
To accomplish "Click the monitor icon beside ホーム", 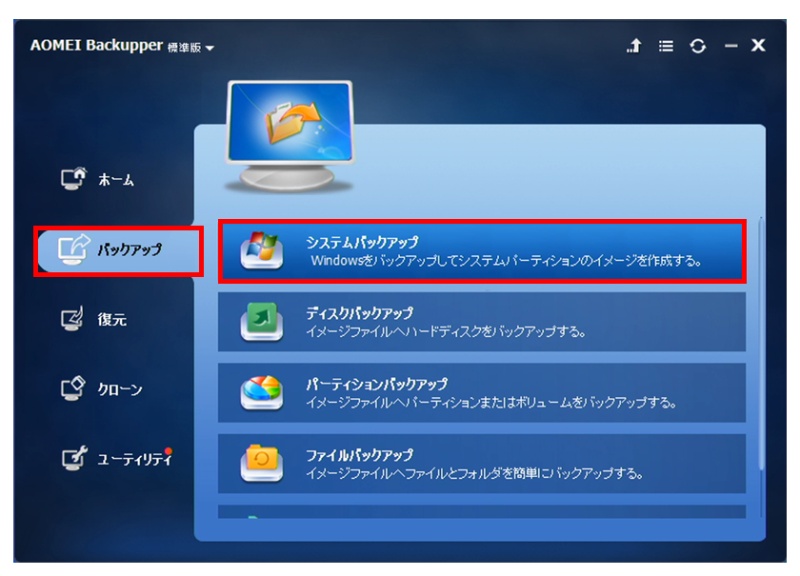I will pyautogui.click(x=75, y=180).
